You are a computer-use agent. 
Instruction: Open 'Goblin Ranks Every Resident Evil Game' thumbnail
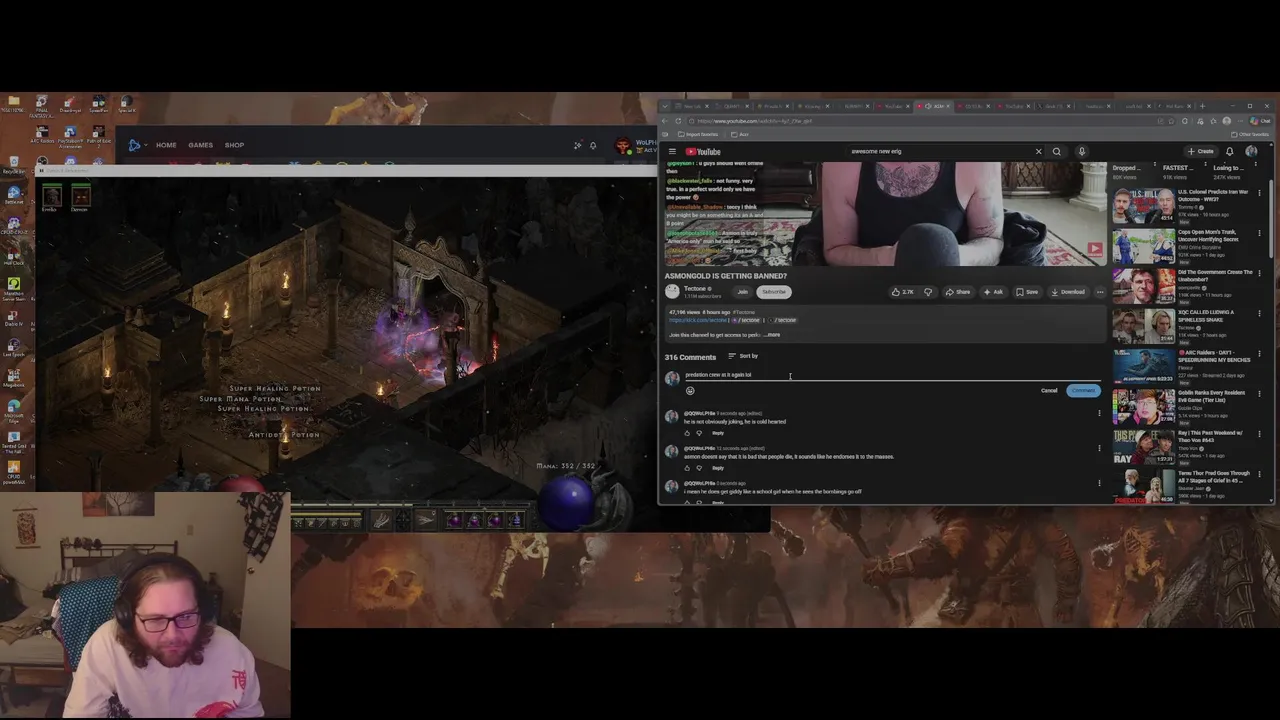click(1144, 406)
